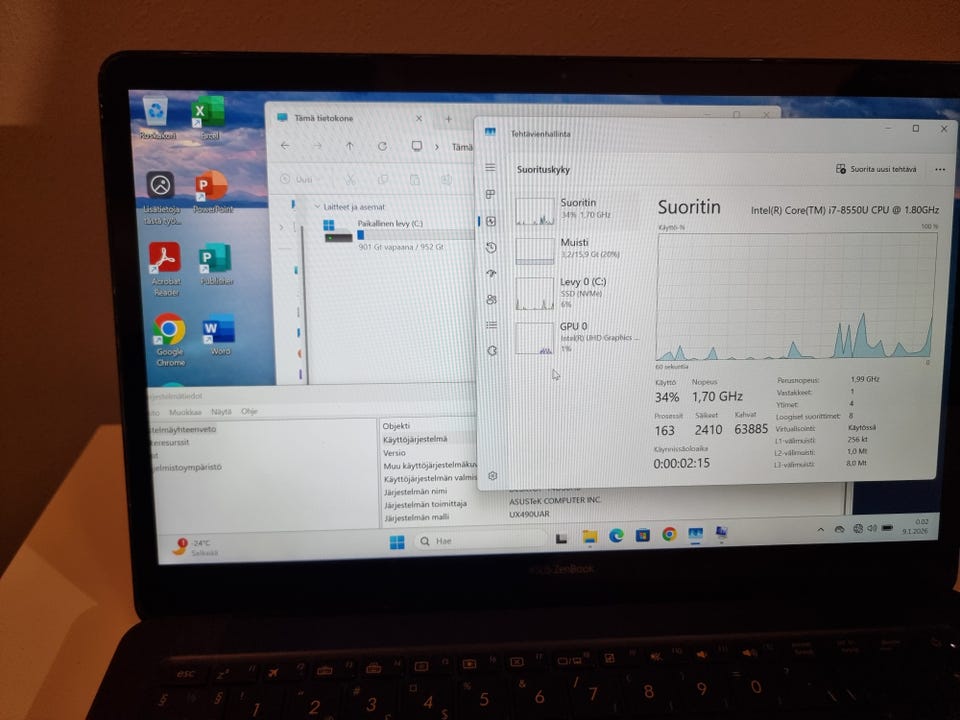The image size is (960, 720).
Task: Click 'Suorita uusi tehtävä' button
Action: coord(876,169)
